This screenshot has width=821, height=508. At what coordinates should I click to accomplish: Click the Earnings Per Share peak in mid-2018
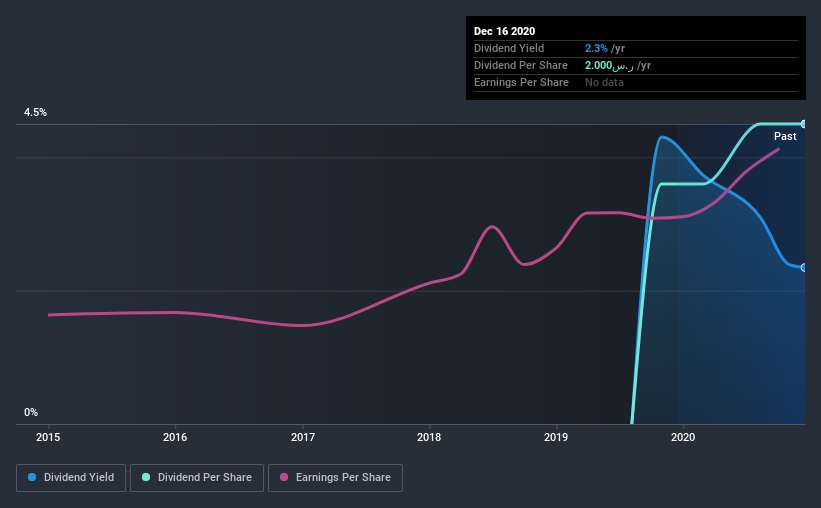[x=492, y=227]
